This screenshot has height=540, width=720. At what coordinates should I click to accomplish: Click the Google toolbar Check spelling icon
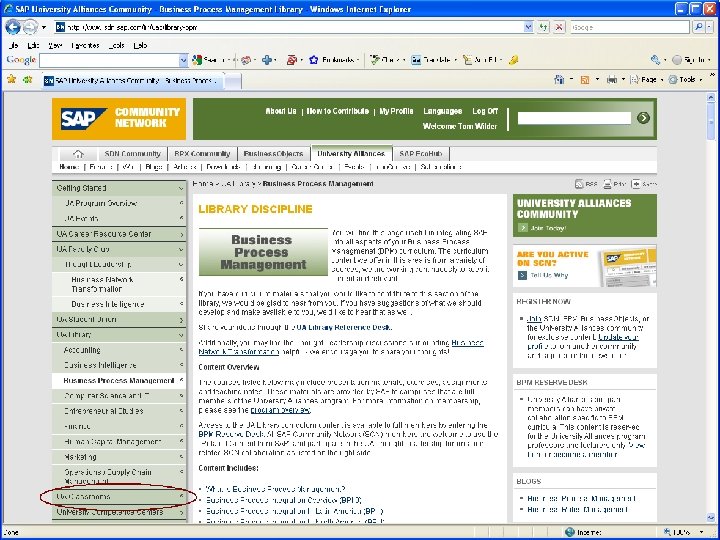pyautogui.click(x=385, y=60)
